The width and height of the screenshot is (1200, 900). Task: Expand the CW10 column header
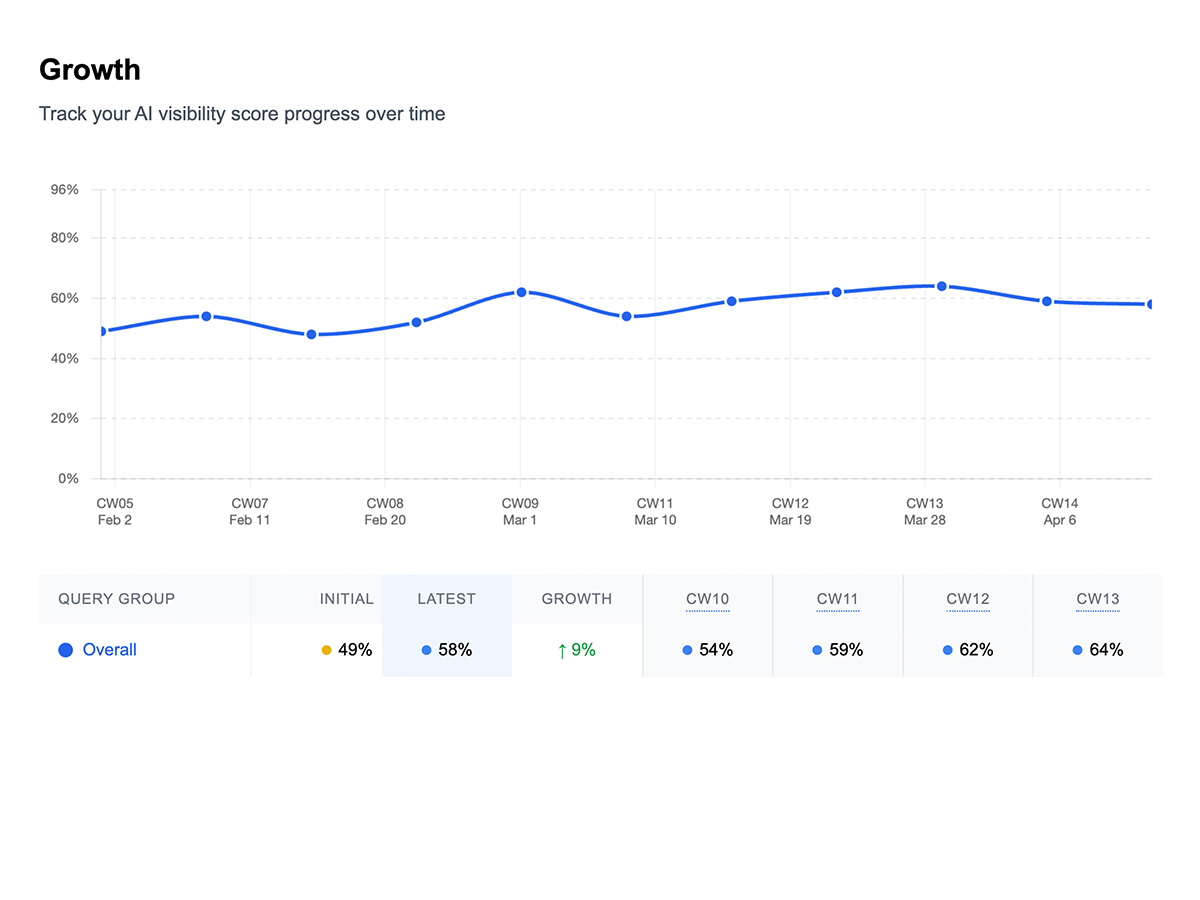[x=707, y=598]
